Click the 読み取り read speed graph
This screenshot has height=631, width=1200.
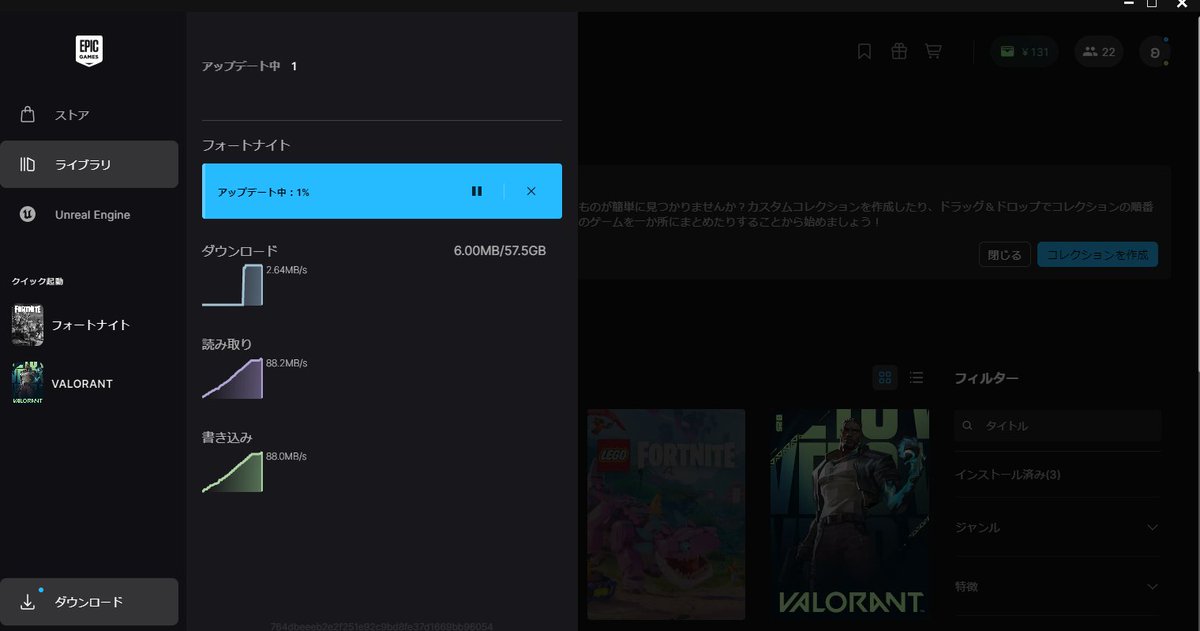point(233,378)
